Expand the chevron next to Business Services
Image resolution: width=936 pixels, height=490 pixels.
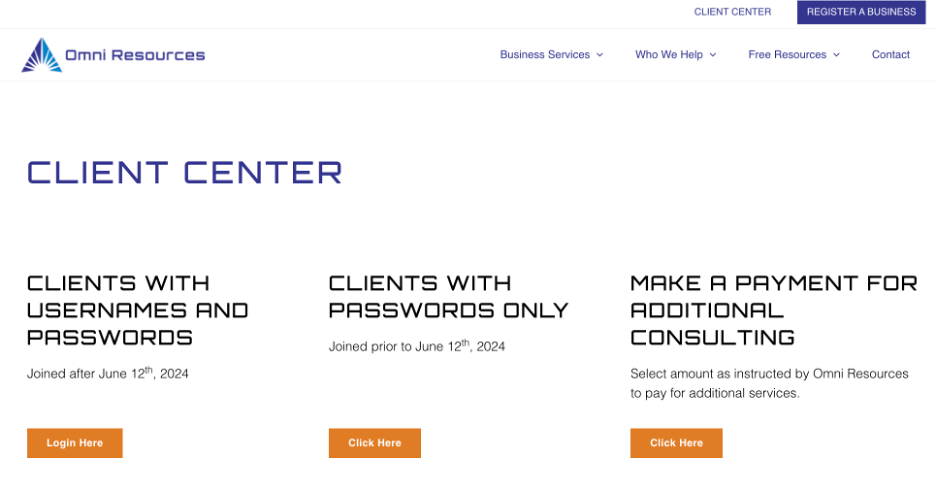[x=600, y=55]
